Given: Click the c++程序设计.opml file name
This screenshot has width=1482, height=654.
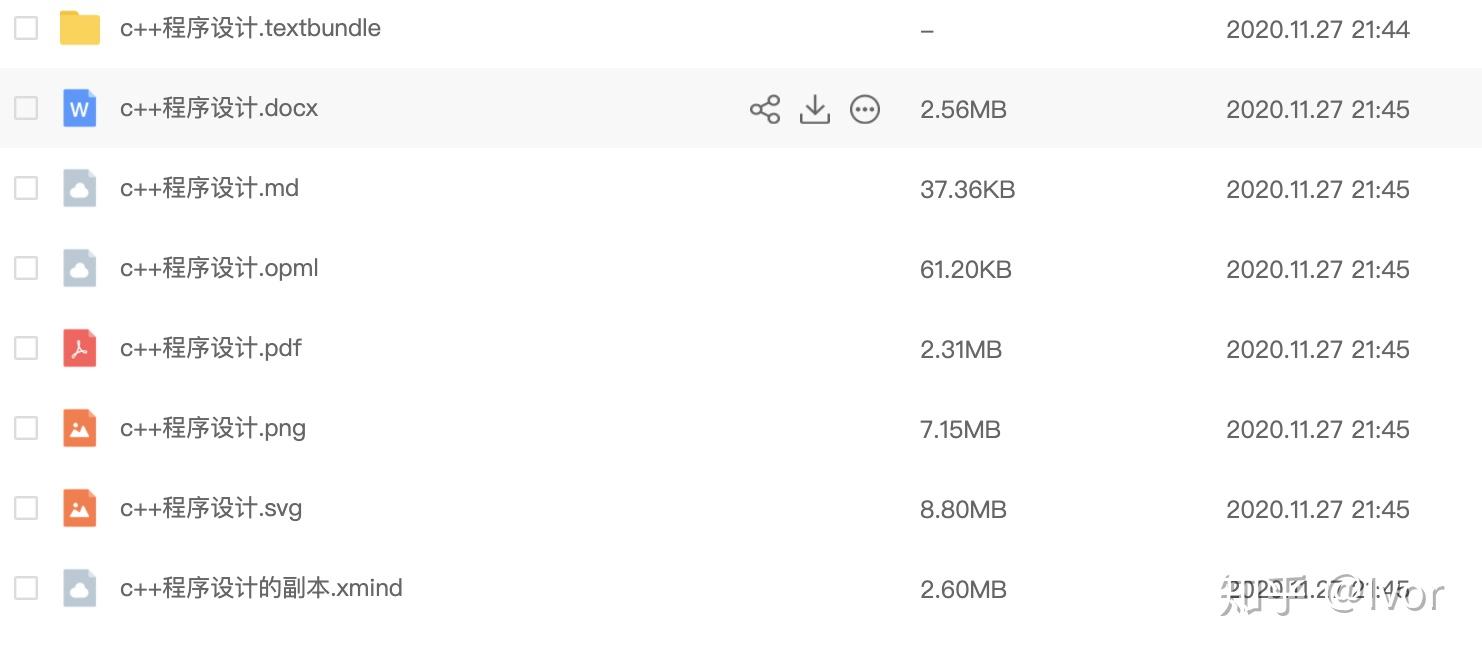Looking at the screenshot, I should pyautogui.click(x=219, y=268).
